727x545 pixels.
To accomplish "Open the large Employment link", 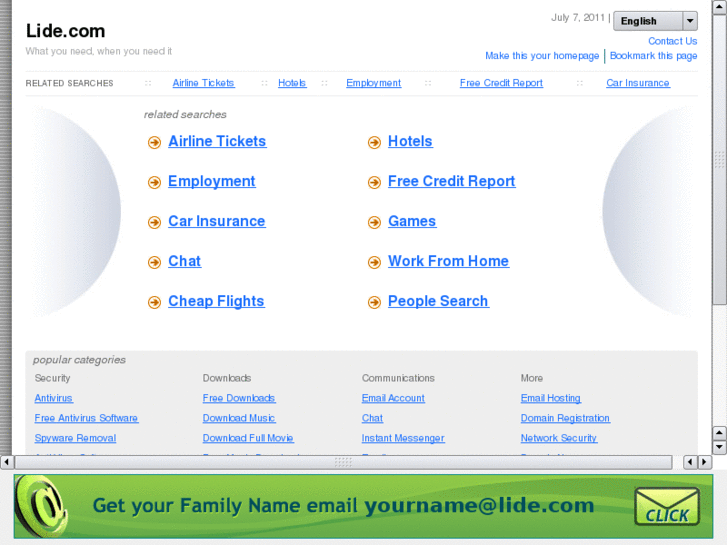I will click(x=211, y=181).
